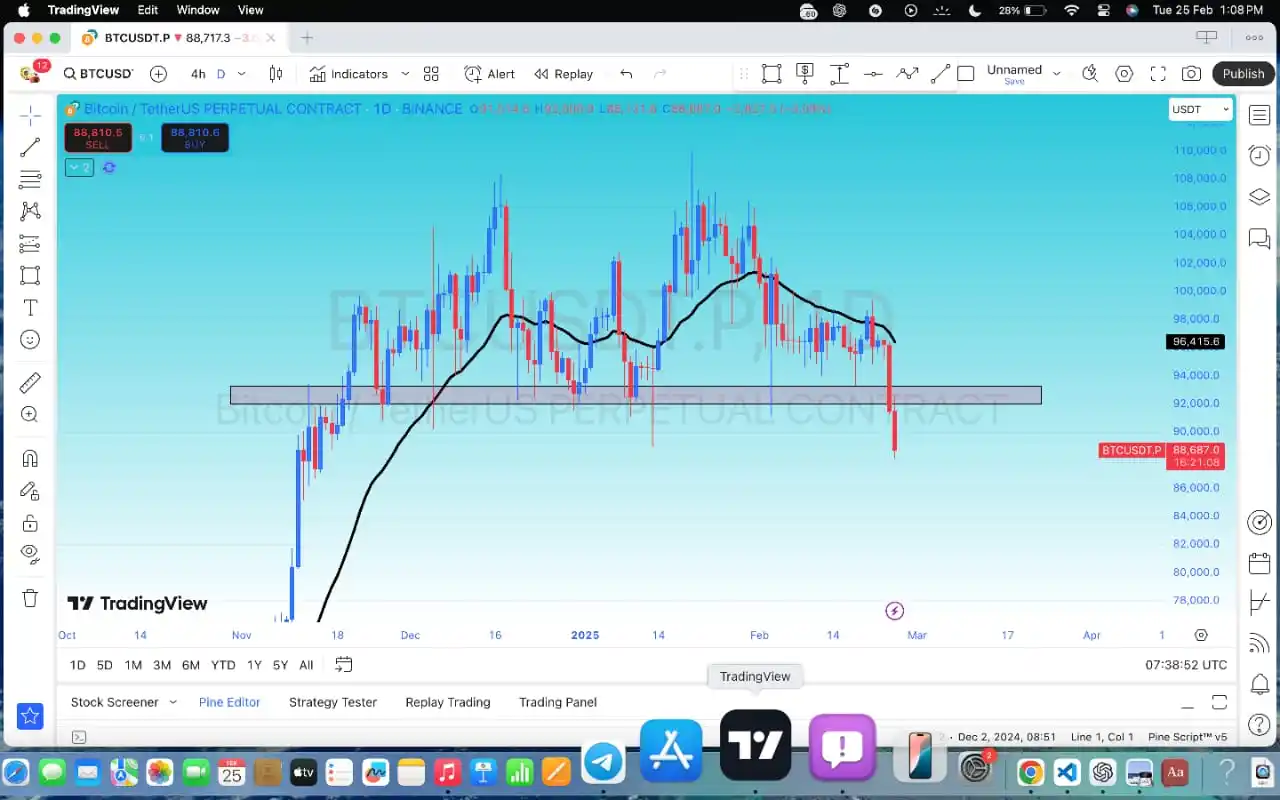Open the Fibonacci and Gann tools
1280x800 pixels.
[x=30, y=180]
